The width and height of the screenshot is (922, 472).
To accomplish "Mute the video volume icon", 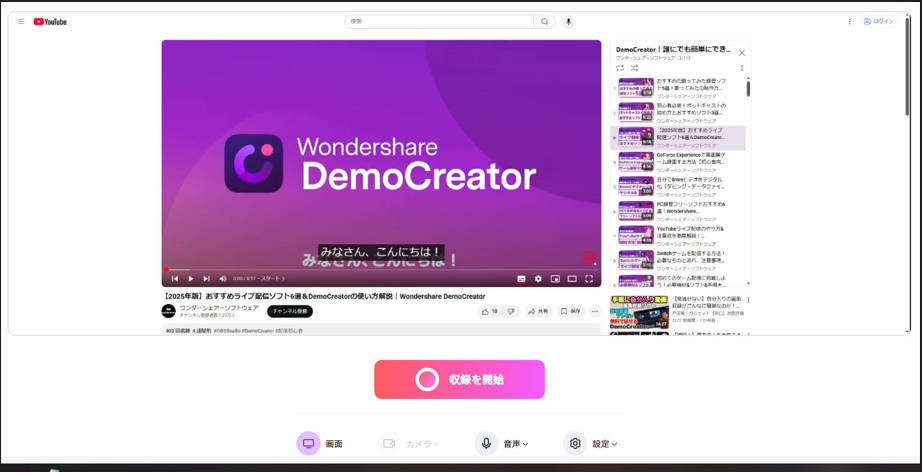I will pos(223,279).
